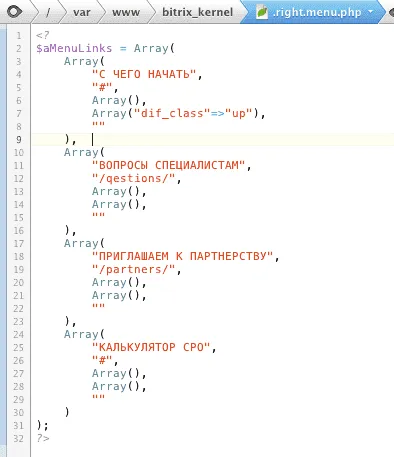Viewport: 394px width, 457px height.
Task: Select line number 9 in gutter
Action: 19,140
